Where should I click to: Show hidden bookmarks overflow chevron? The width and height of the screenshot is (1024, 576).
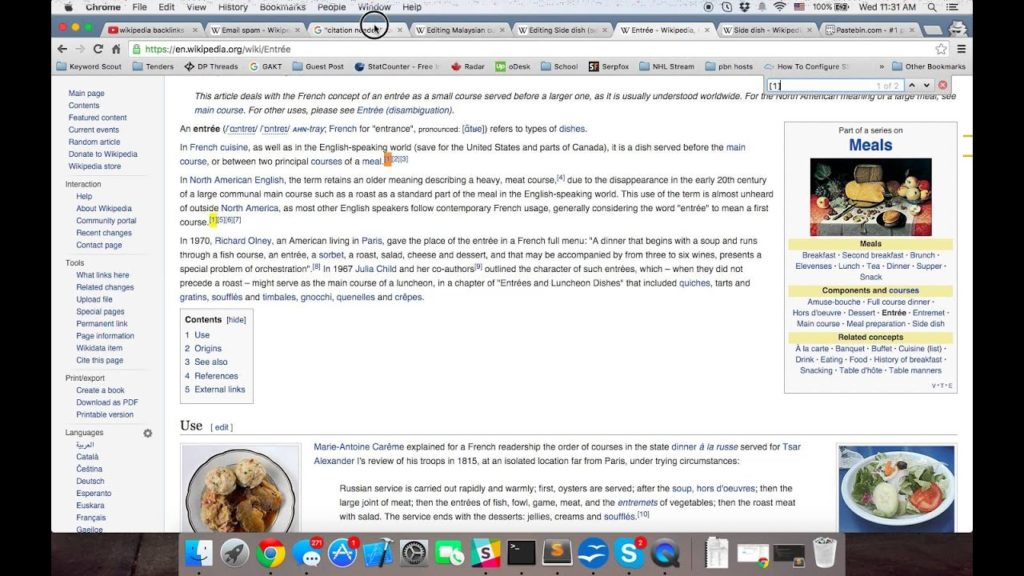tap(882, 67)
